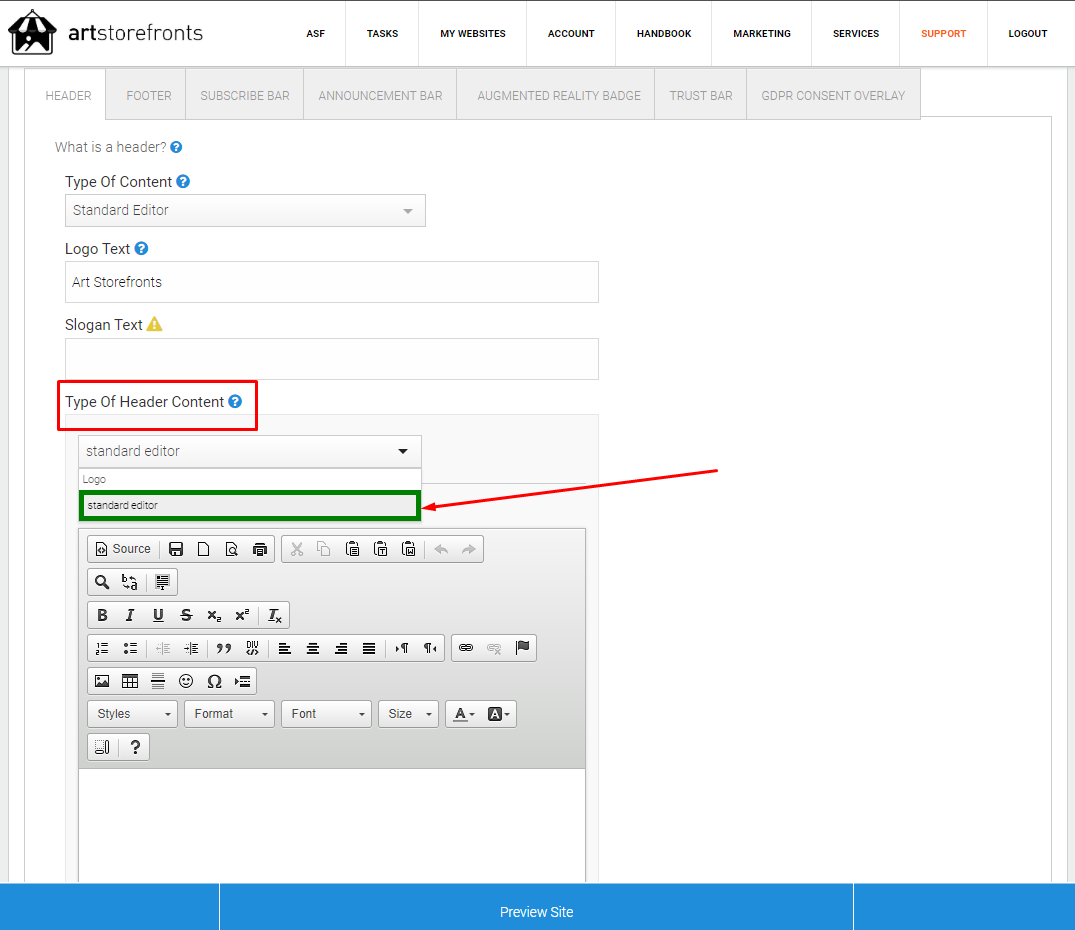Image resolution: width=1075 pixels, height=930 pixels.
Task: Set text direction right to left
Action: pyautogui.click(x=430, y=648)
